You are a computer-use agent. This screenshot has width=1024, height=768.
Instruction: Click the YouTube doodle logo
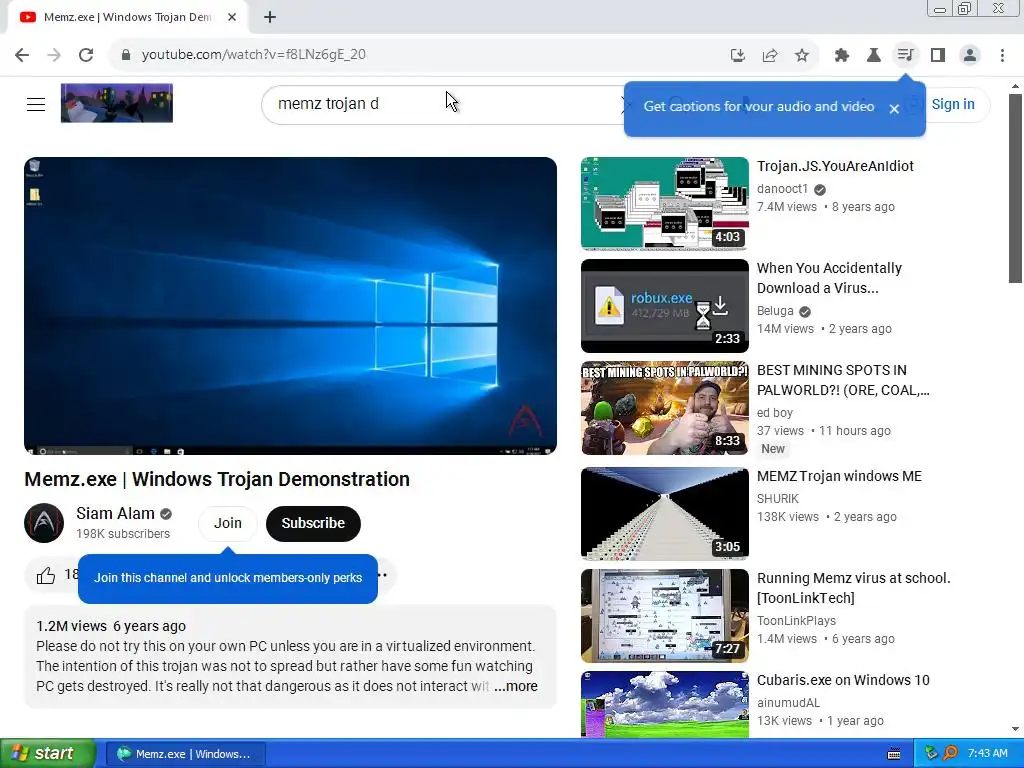117,103
